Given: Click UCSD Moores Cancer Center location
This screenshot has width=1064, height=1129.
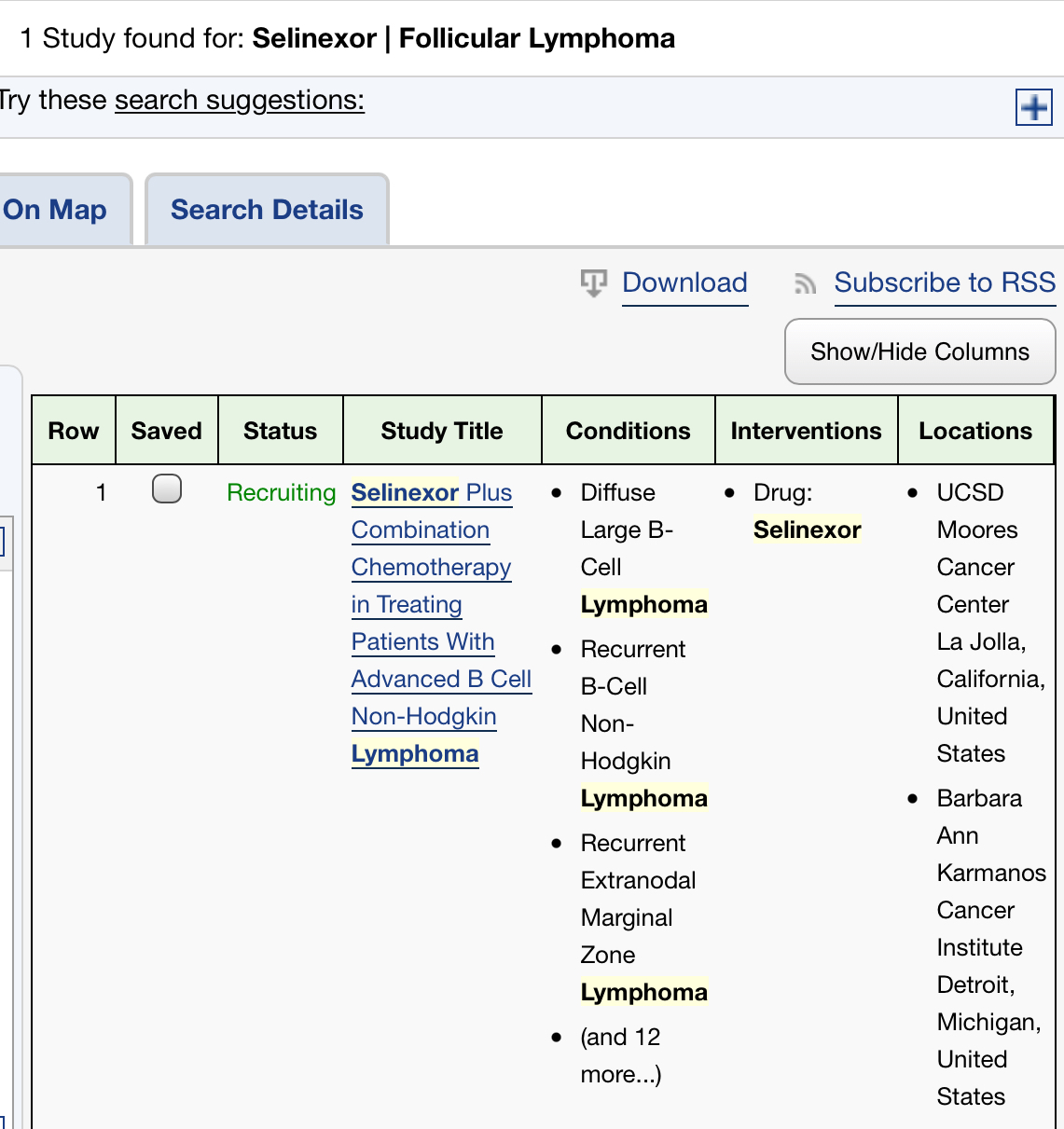Looking at the screenshot, I should (990, 623).
